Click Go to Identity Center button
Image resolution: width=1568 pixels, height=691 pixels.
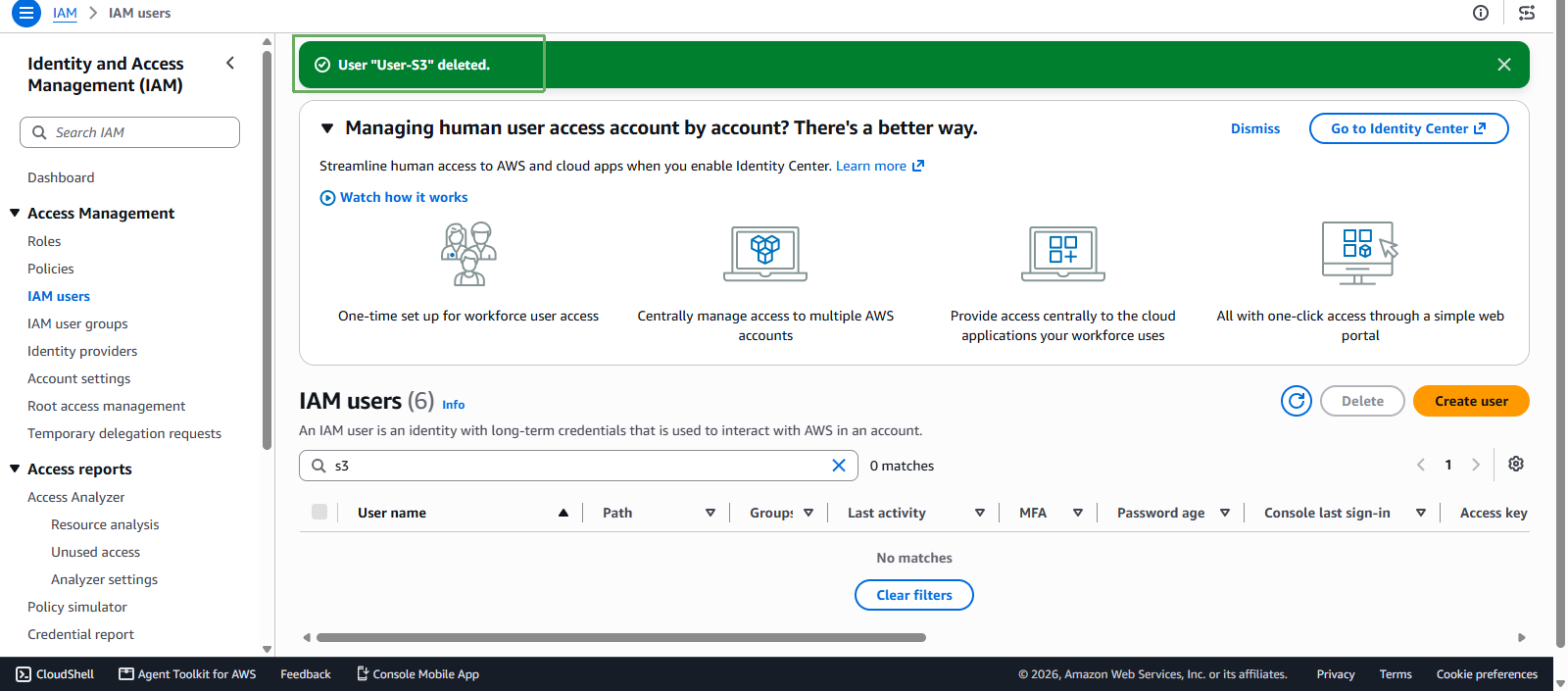pyautogui.click(x=1408, y=128)
